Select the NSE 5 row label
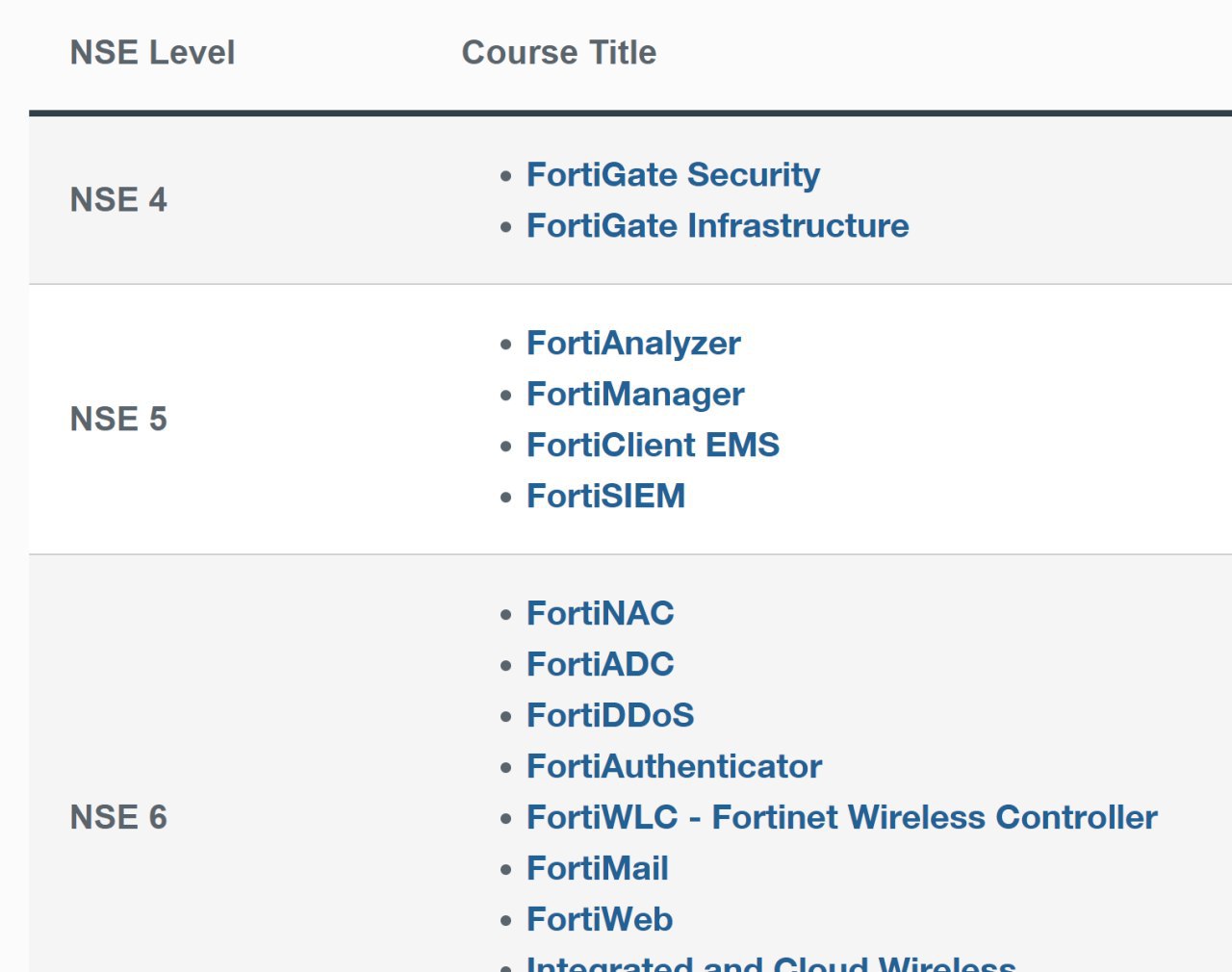Image resolution: width=1232 pixels, height=972 pixels. pos(118,420)
